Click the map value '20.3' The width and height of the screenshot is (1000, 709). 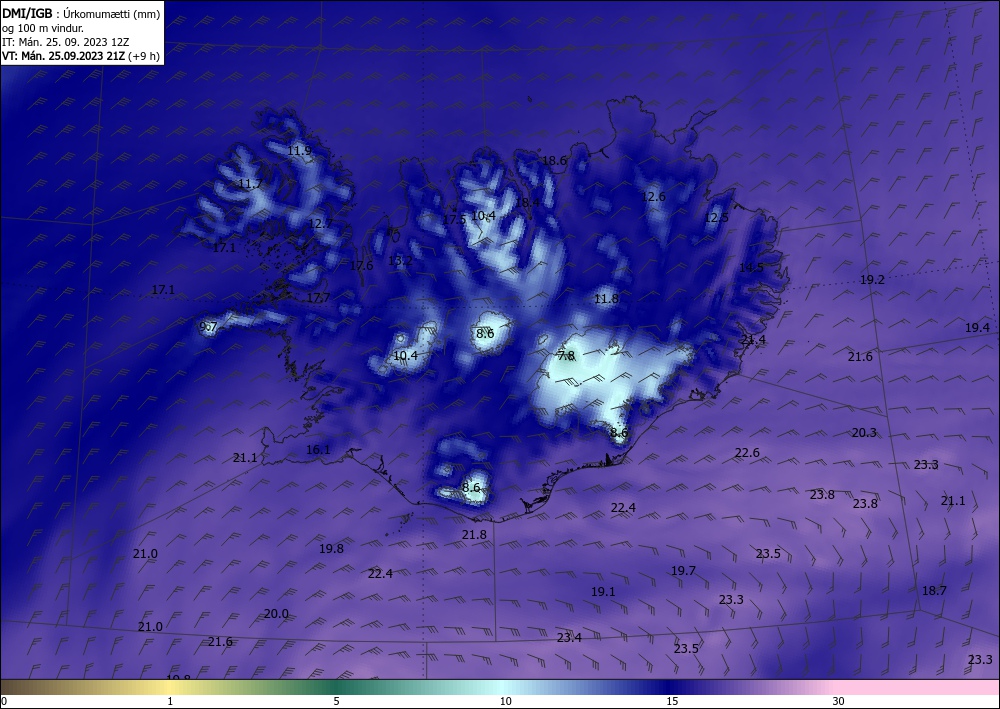click(864, 433)
